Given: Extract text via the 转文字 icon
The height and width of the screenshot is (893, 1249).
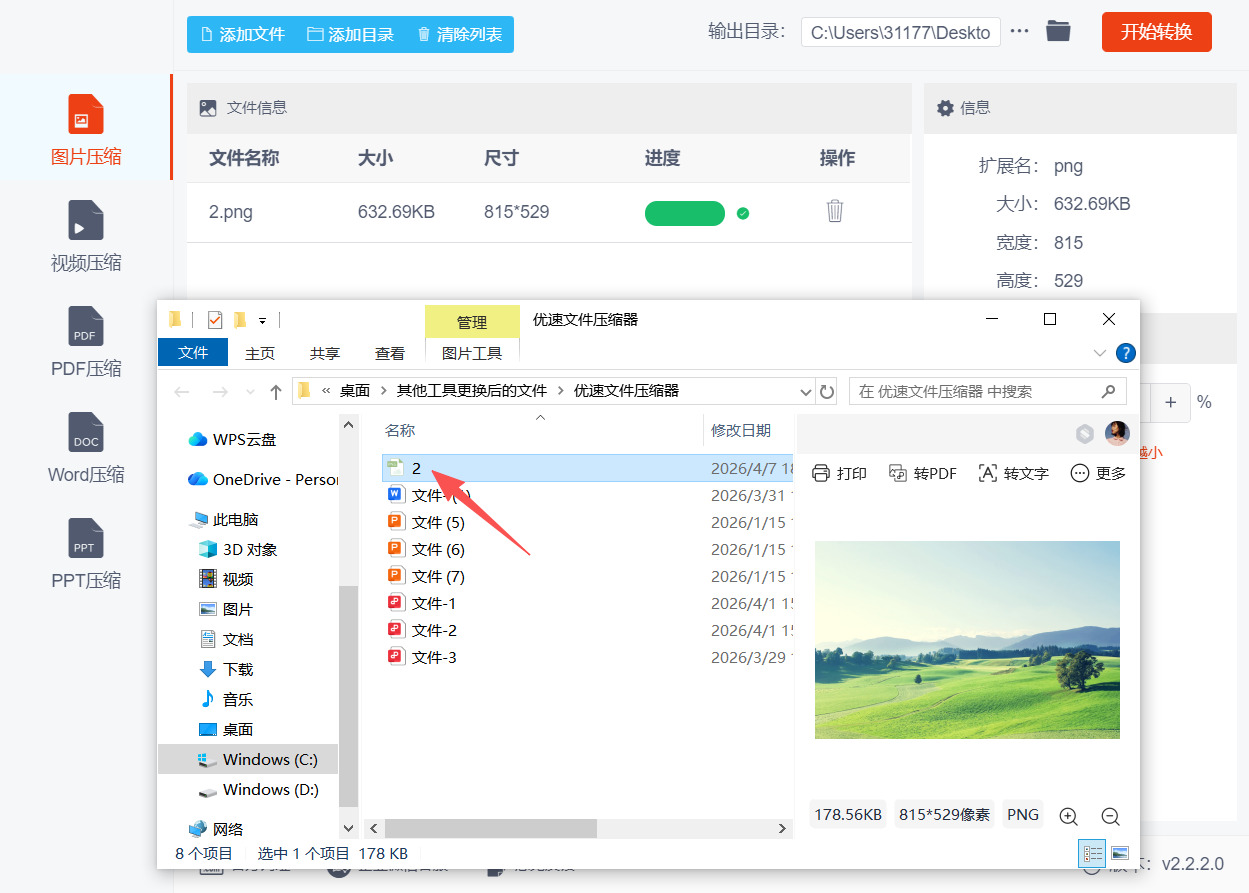Looking at the screenshot, I should click(1013, 473).
